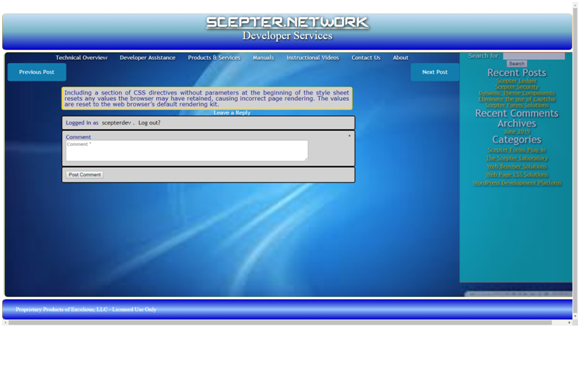Click the Next Post button
The height and width of the screenshot is (370, 580).
[435, 72]
